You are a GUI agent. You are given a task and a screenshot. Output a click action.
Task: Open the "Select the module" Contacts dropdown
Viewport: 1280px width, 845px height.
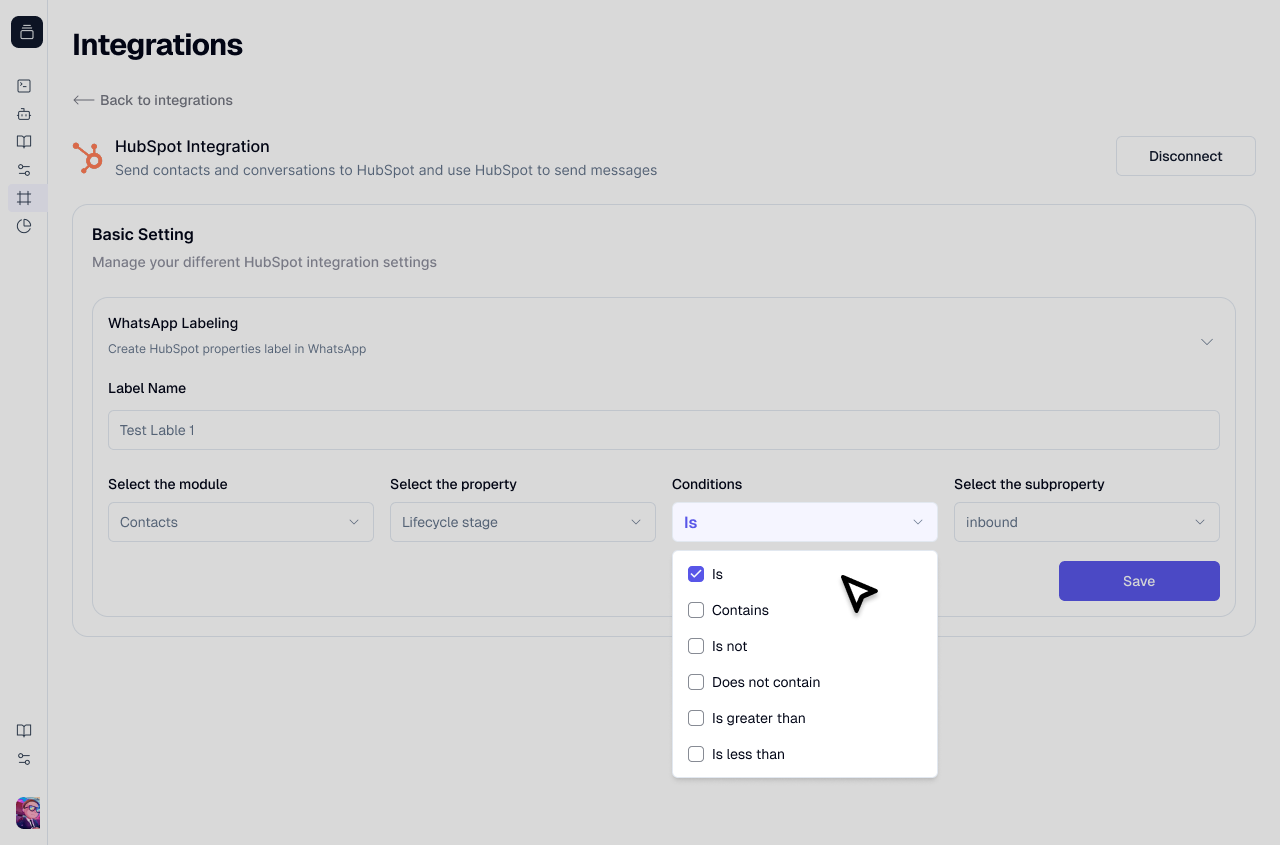pos(240,522)
